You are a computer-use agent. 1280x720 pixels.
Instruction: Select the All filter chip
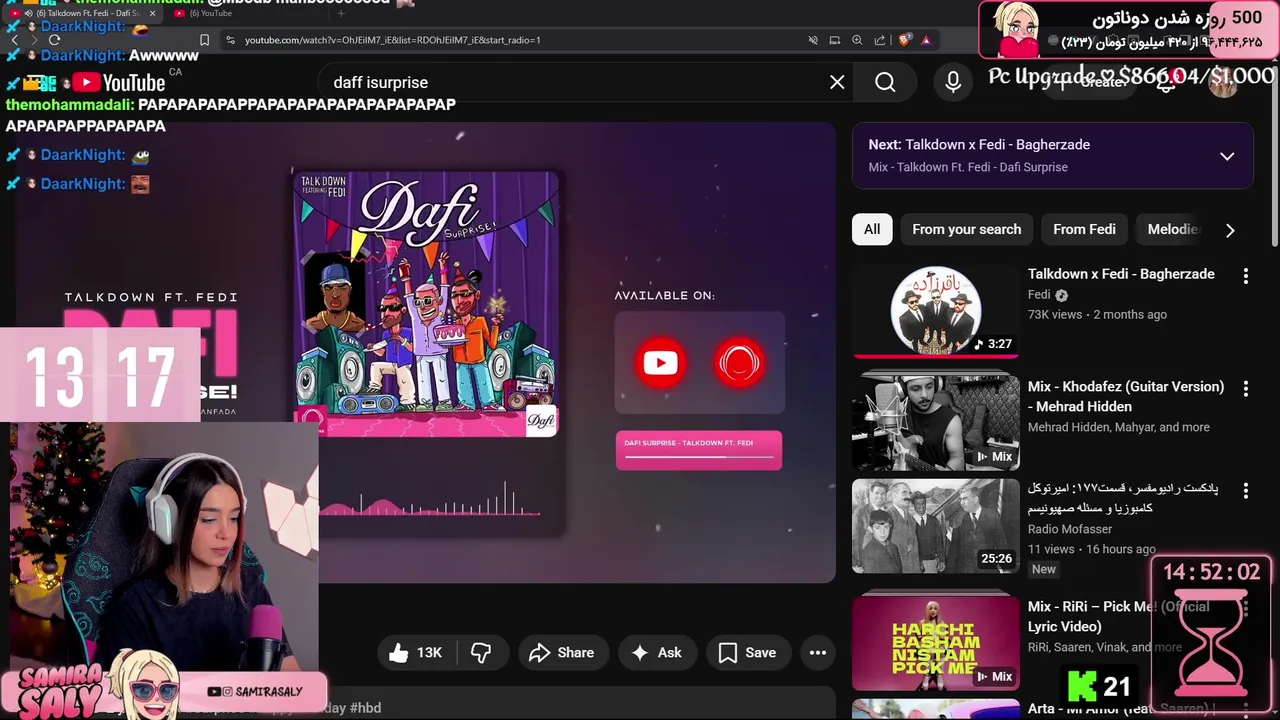(872, 229)
